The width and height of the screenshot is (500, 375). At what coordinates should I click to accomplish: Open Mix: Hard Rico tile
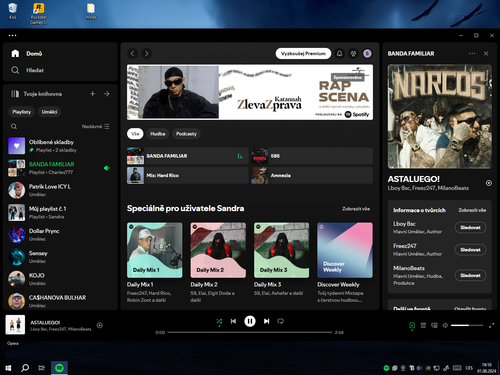click(188, 175)
